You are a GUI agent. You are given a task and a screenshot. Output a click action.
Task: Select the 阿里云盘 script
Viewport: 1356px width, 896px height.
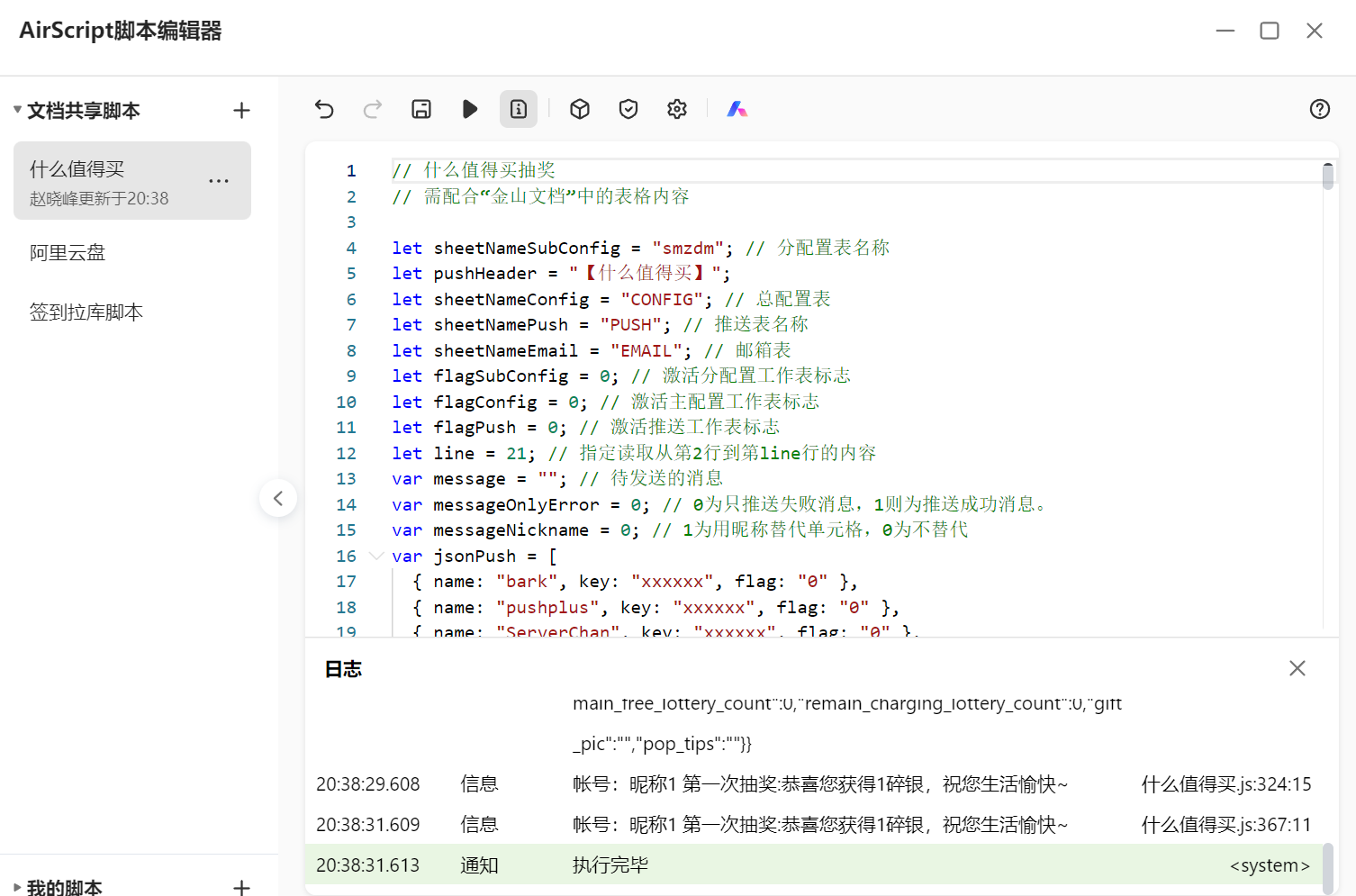68,253
